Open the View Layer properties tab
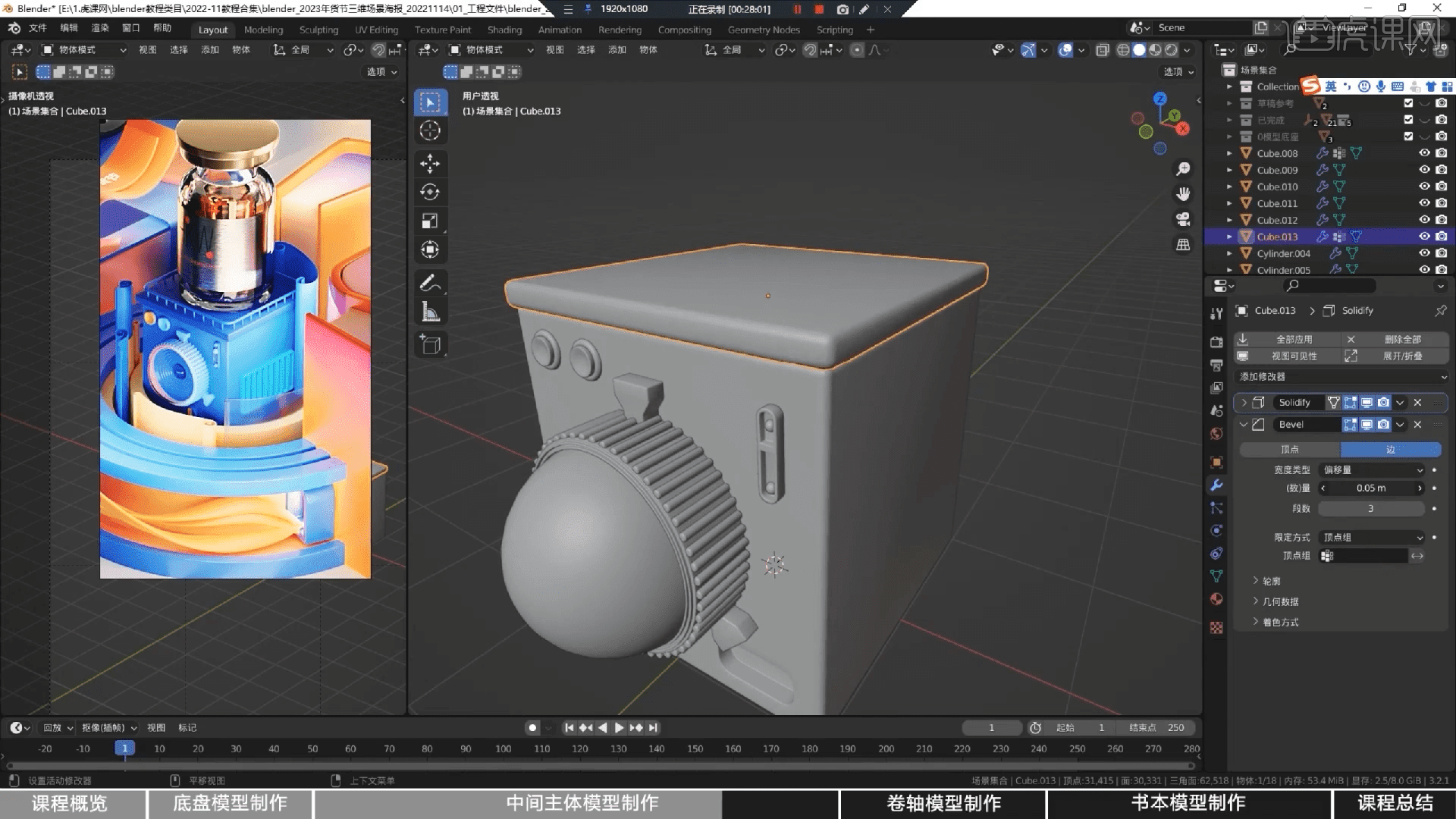 (1216, 388)
